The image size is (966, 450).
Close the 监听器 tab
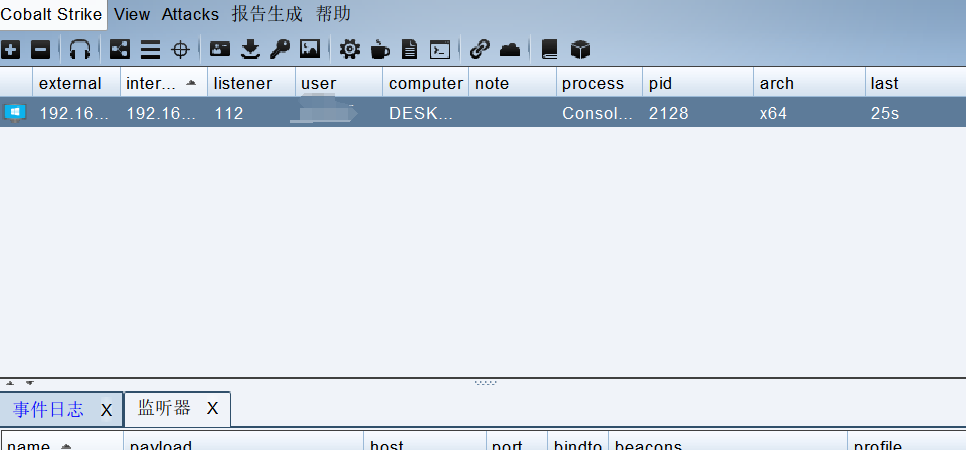tap(213, 408)
